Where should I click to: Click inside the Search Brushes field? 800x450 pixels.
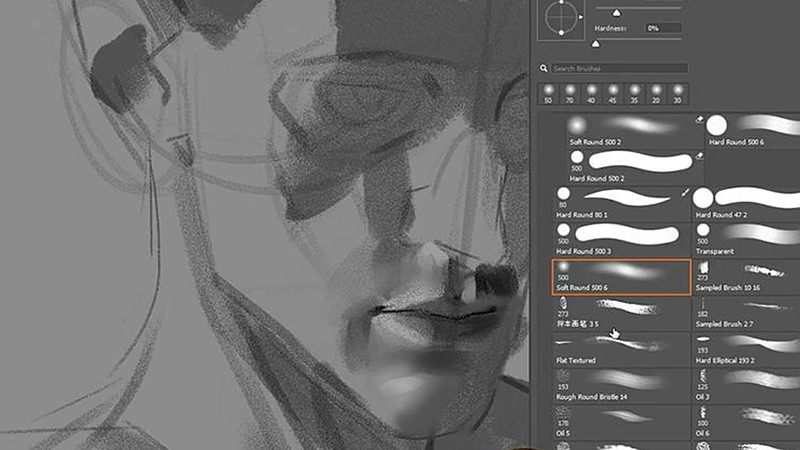coord(620,68)
